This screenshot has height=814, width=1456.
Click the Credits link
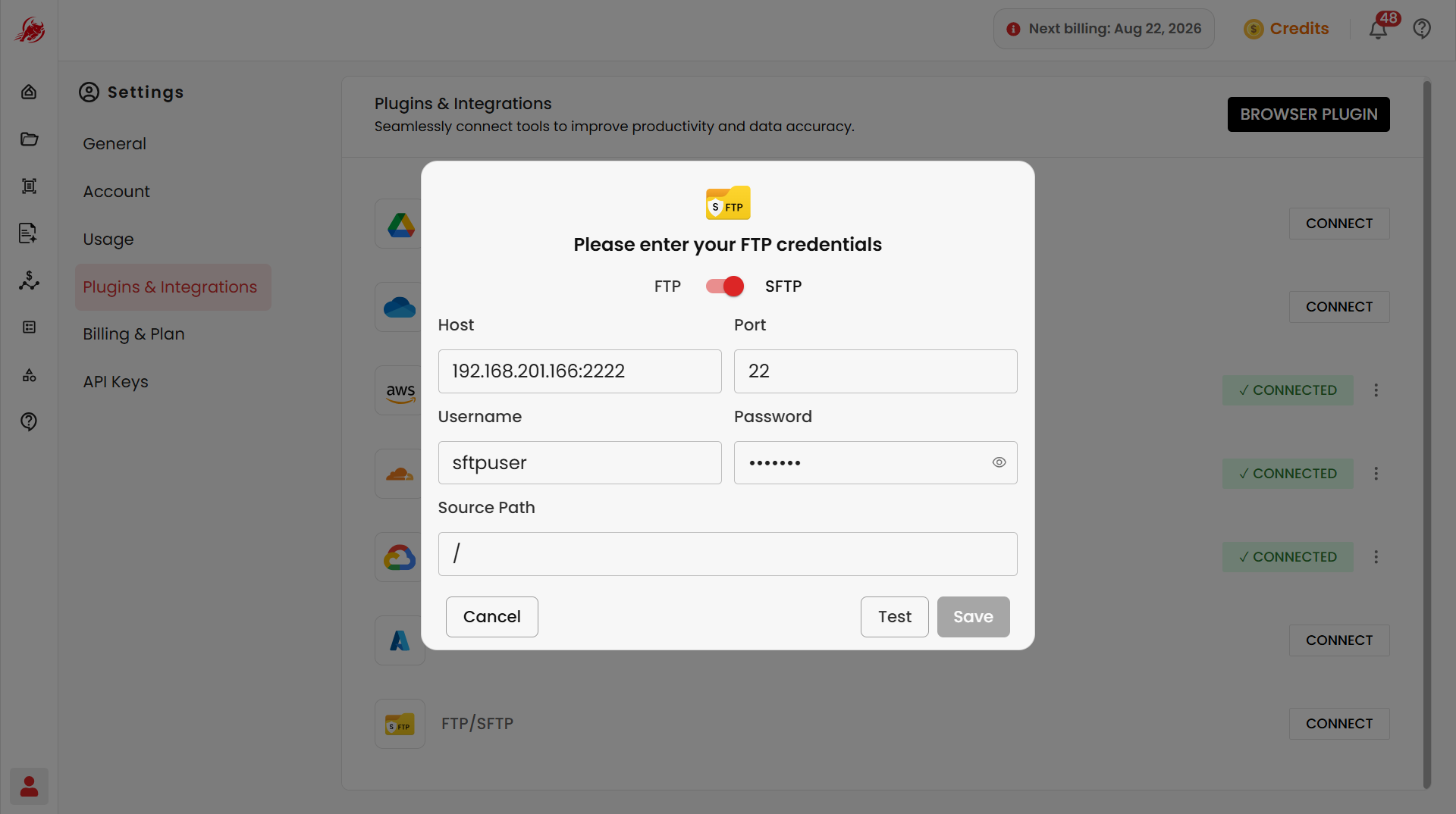coord(1299,29)
